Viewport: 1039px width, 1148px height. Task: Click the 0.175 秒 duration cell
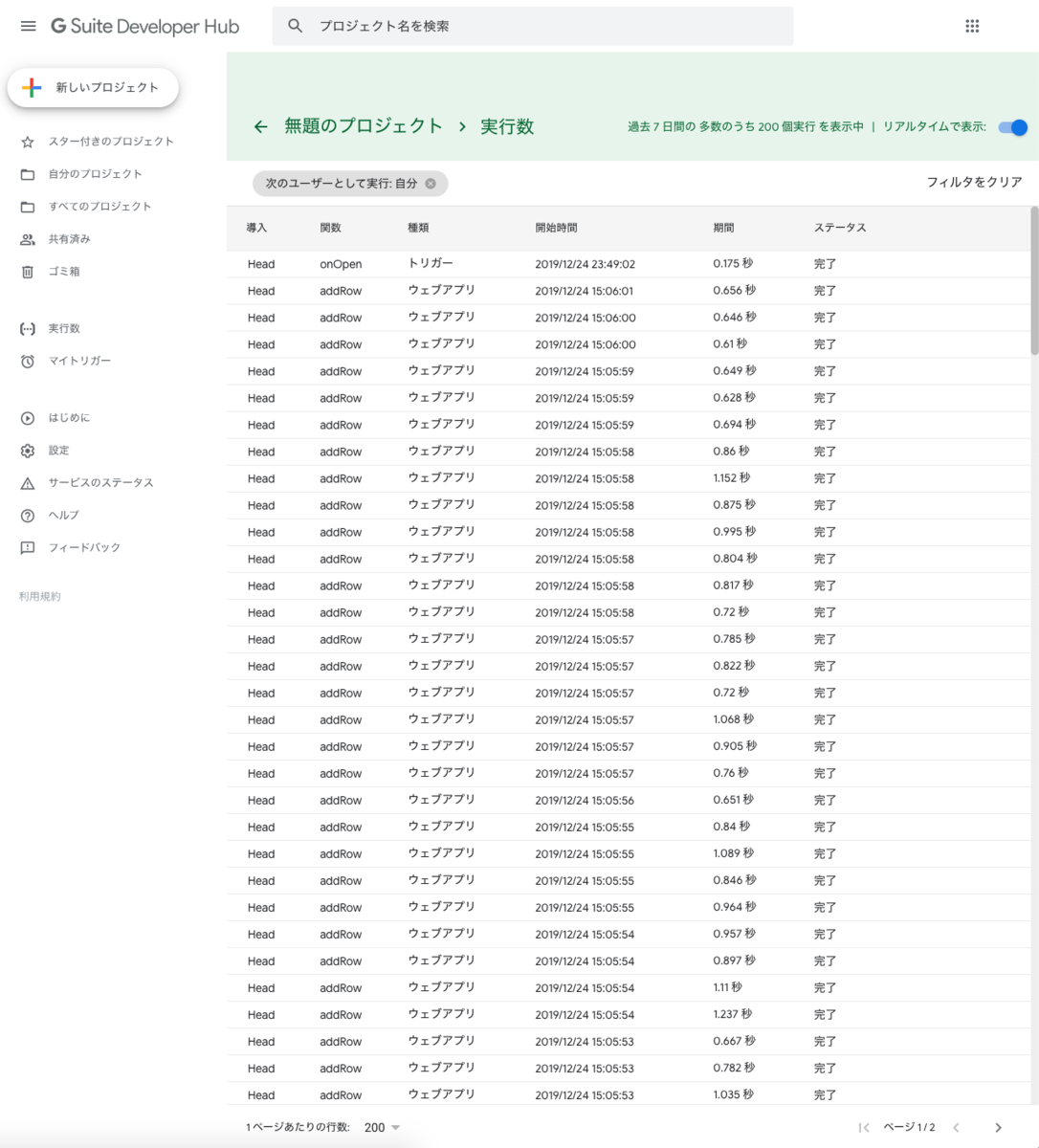[x=733, y=263]
